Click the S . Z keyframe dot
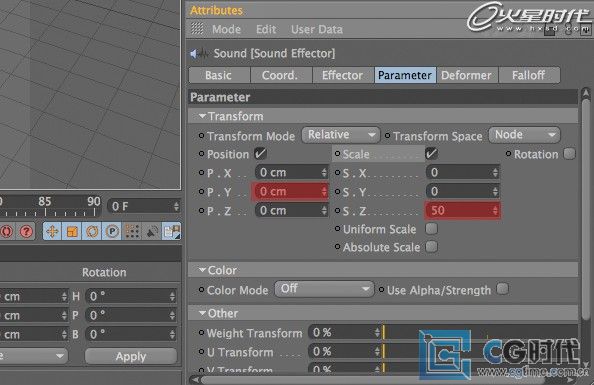This screenshot has width=594, height=385. pyautogui.click(x=337, y=210)
